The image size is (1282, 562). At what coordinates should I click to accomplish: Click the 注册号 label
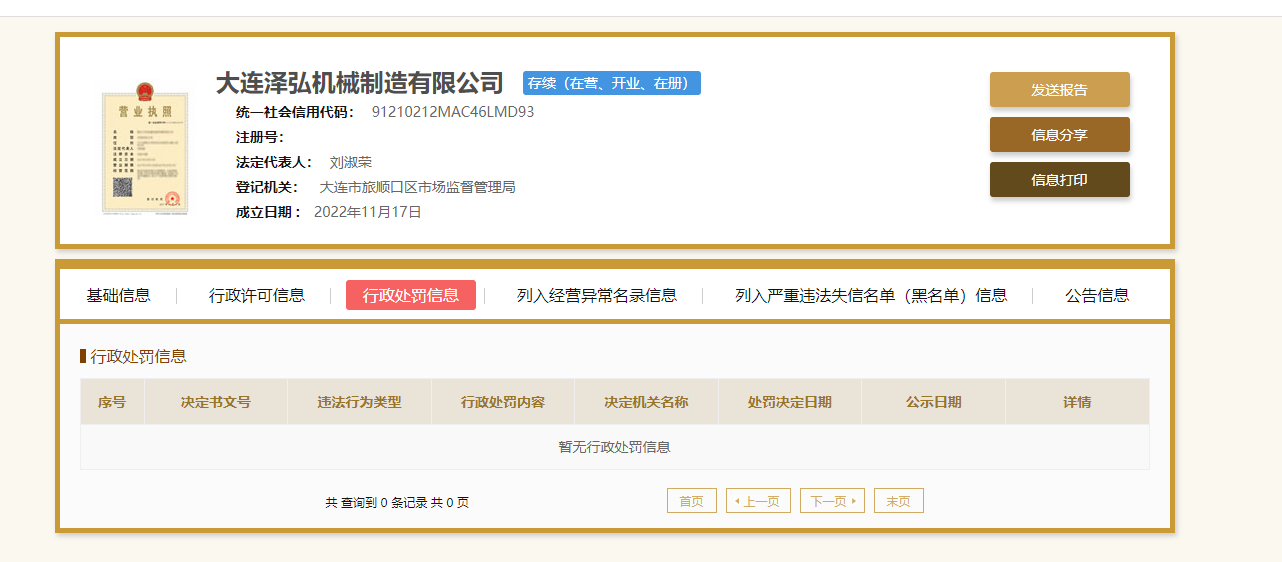(260, 137)
